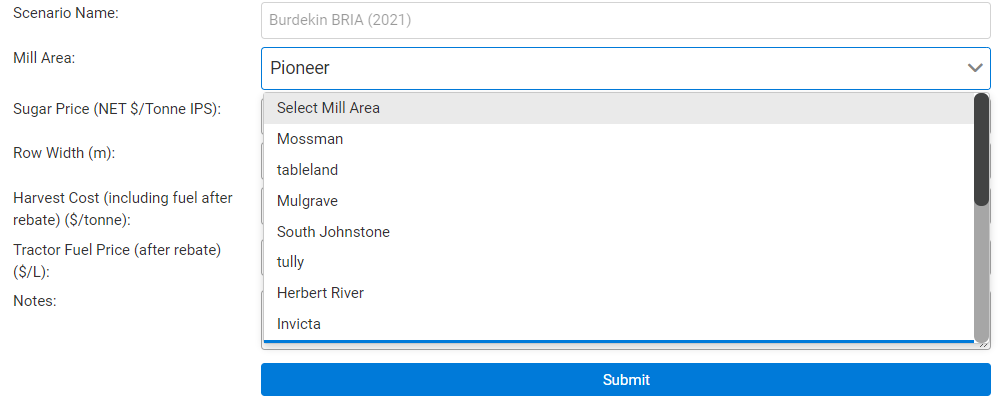Click the Notes textarea resize handle
Screen dimensions: 1005x409
click(x=984, y=343)
